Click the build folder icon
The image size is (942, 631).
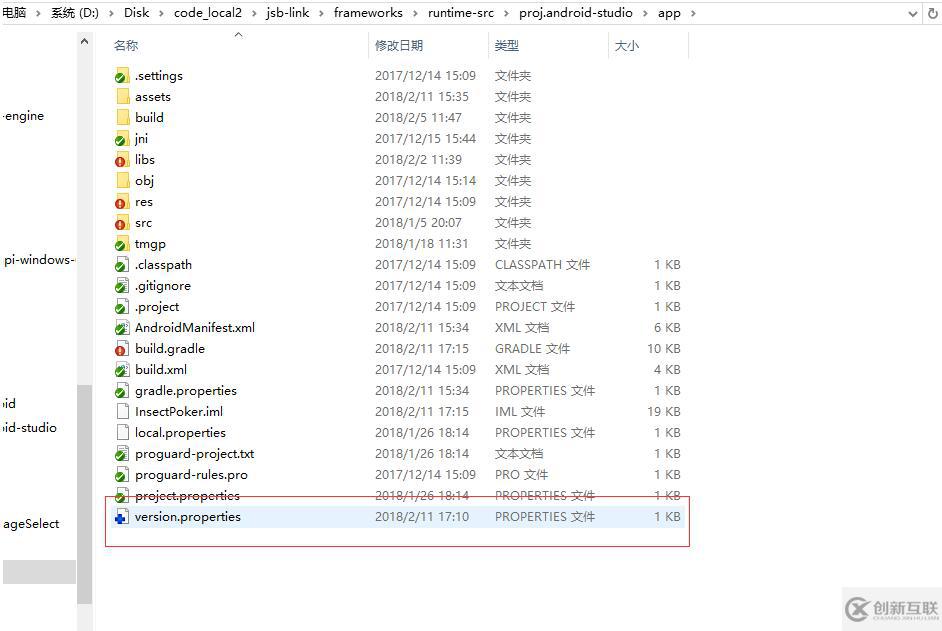pyautogui.click(x=123, y=118)
